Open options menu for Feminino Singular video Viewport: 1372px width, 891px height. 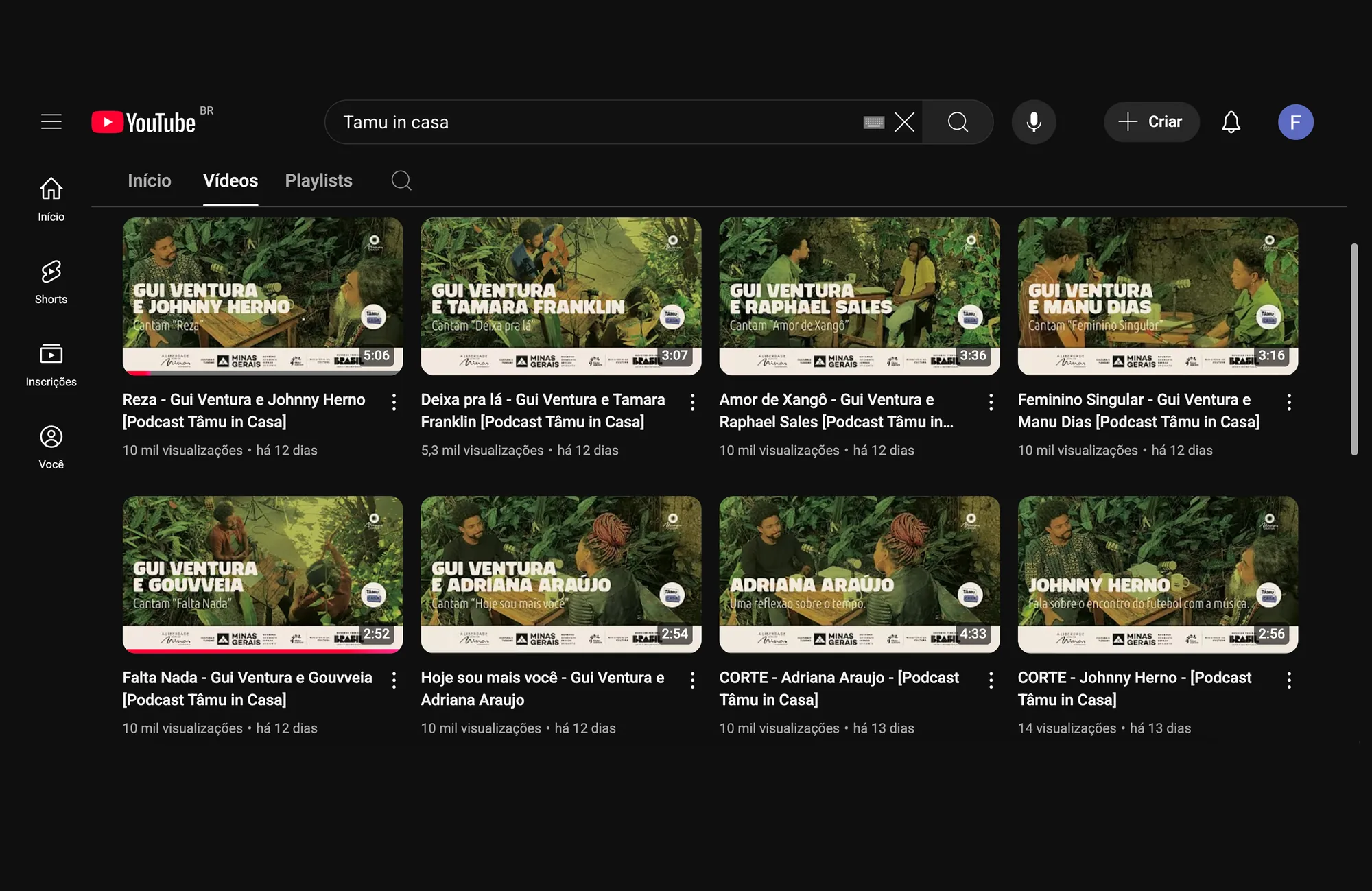pyautogui.click(x=1289, y=402)
